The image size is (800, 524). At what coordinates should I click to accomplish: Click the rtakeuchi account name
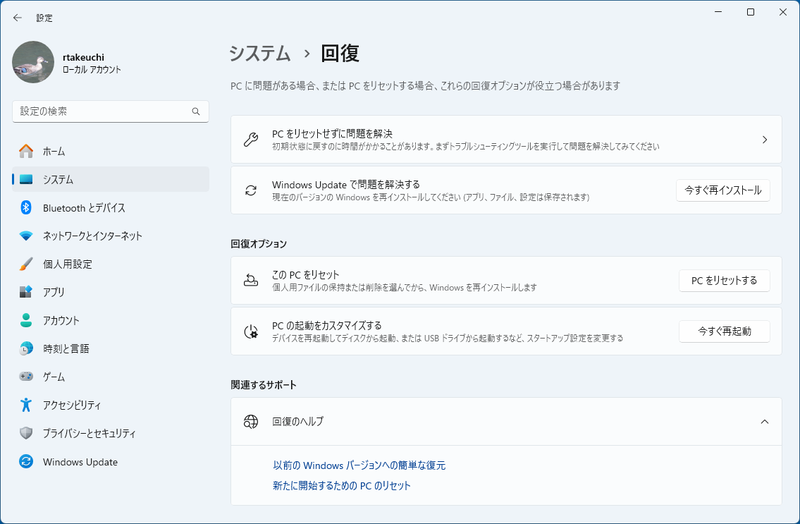tap(84, 57)
